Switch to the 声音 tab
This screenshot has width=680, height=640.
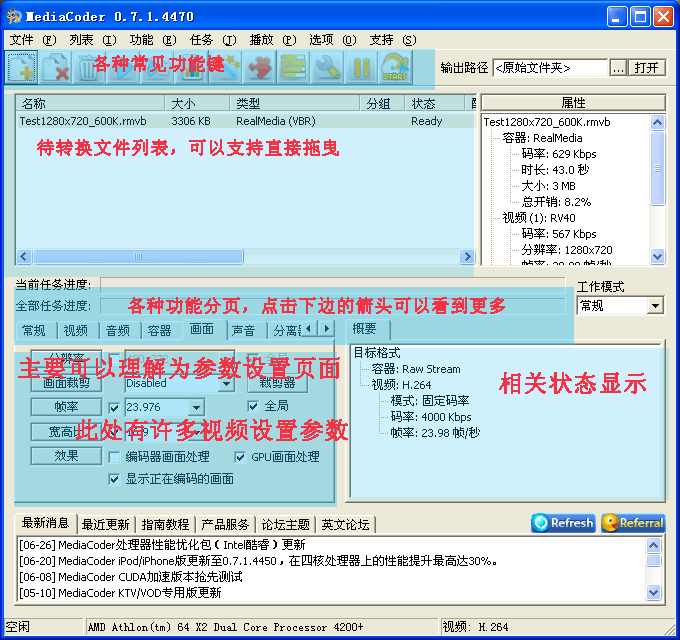point(243,331)
